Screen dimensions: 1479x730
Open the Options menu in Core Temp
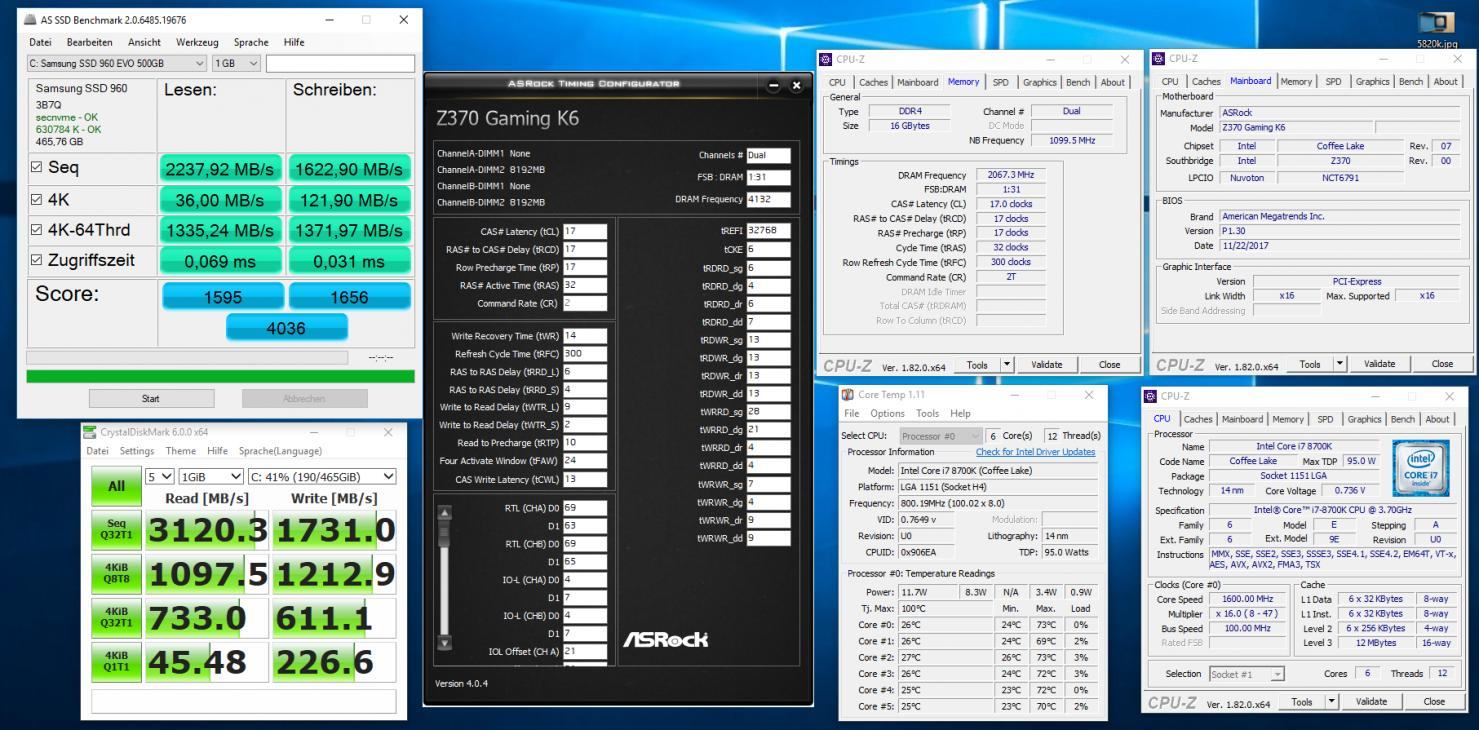[887, 413]
